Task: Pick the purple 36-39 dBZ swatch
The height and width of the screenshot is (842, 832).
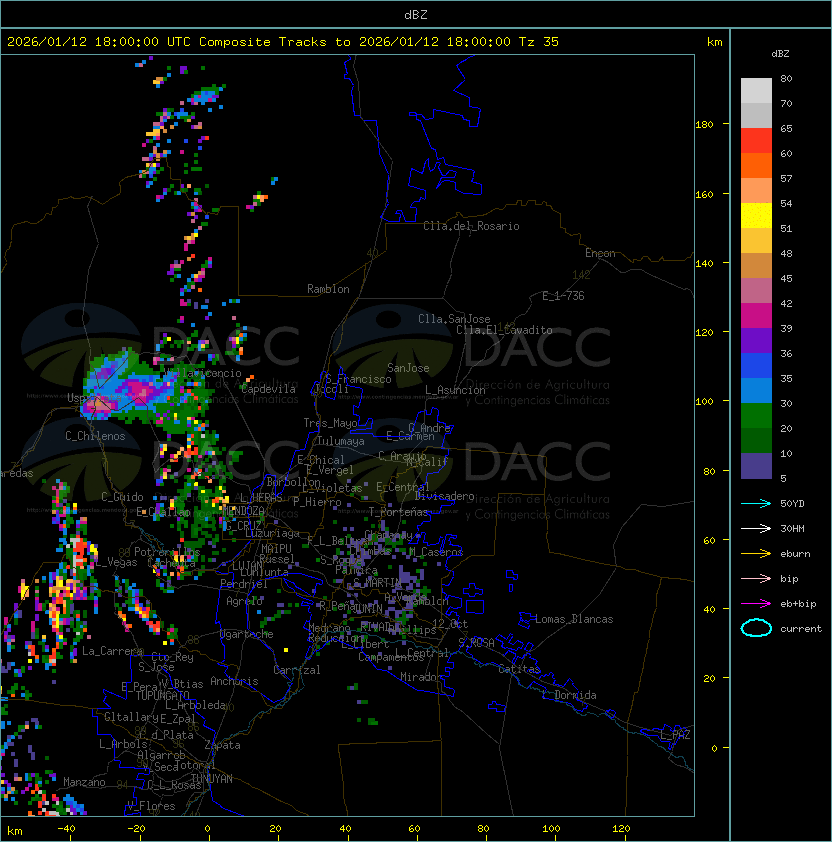Action: point(756,340)
